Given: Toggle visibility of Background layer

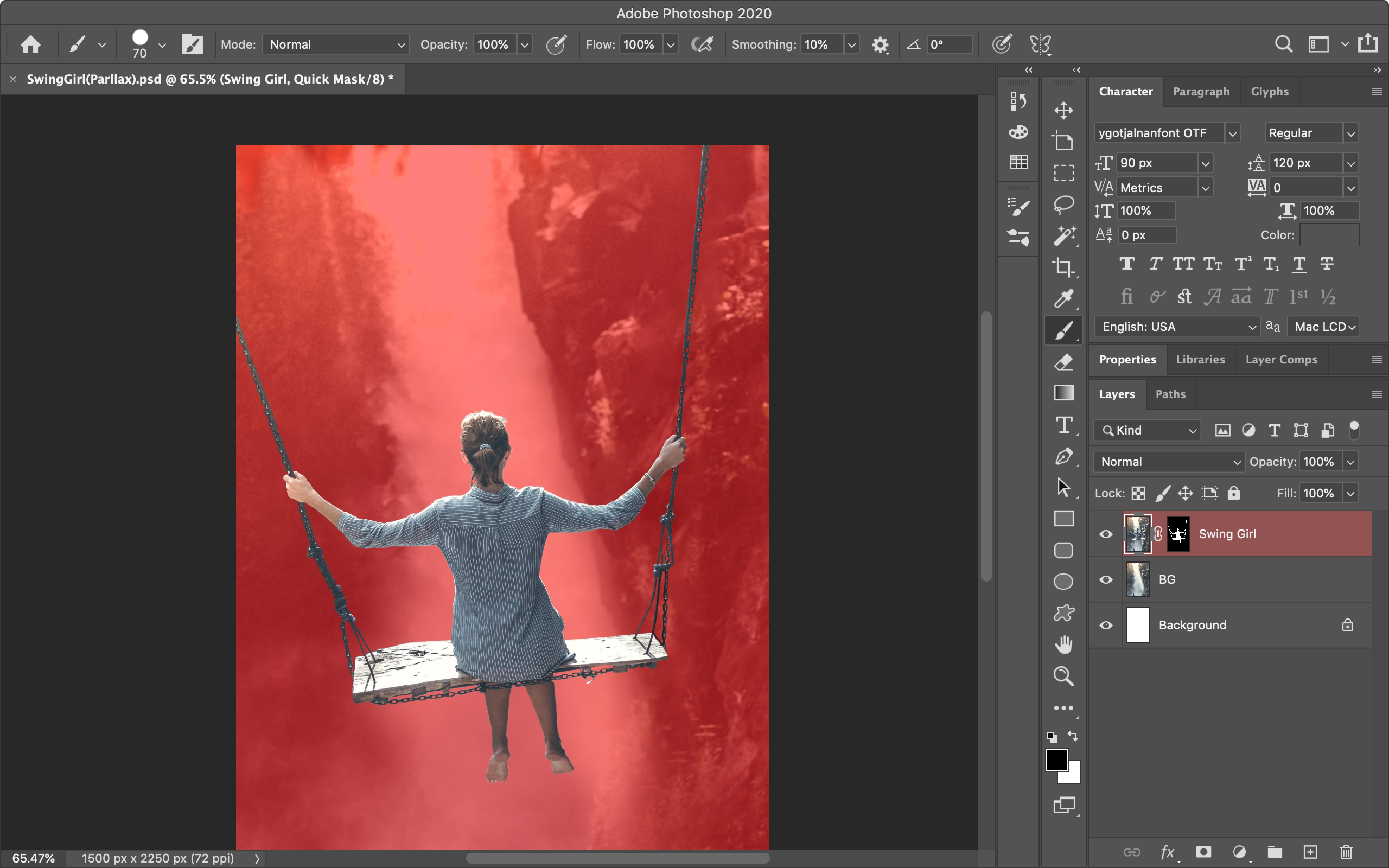Looking at the screenshot, I should [x=1105, y=625].
